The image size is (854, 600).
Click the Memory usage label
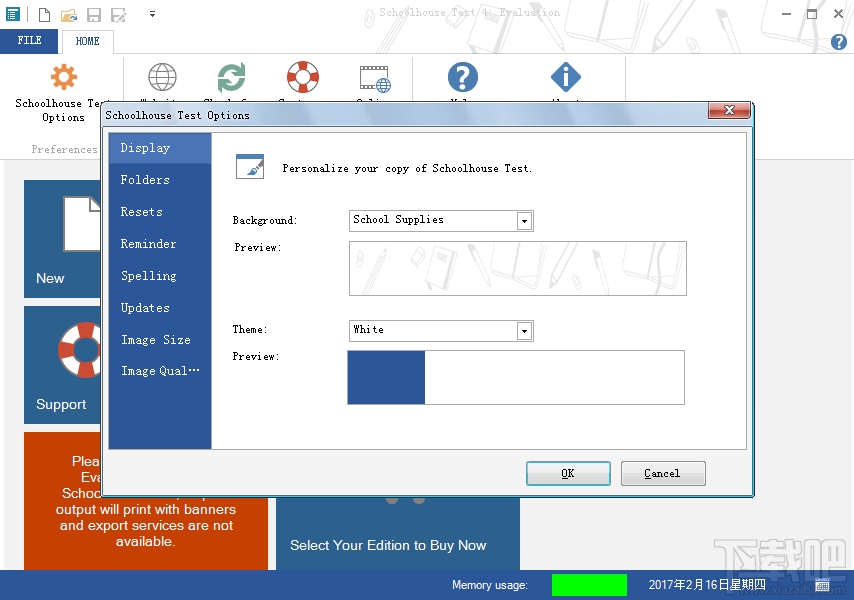(x=490, y=585)
